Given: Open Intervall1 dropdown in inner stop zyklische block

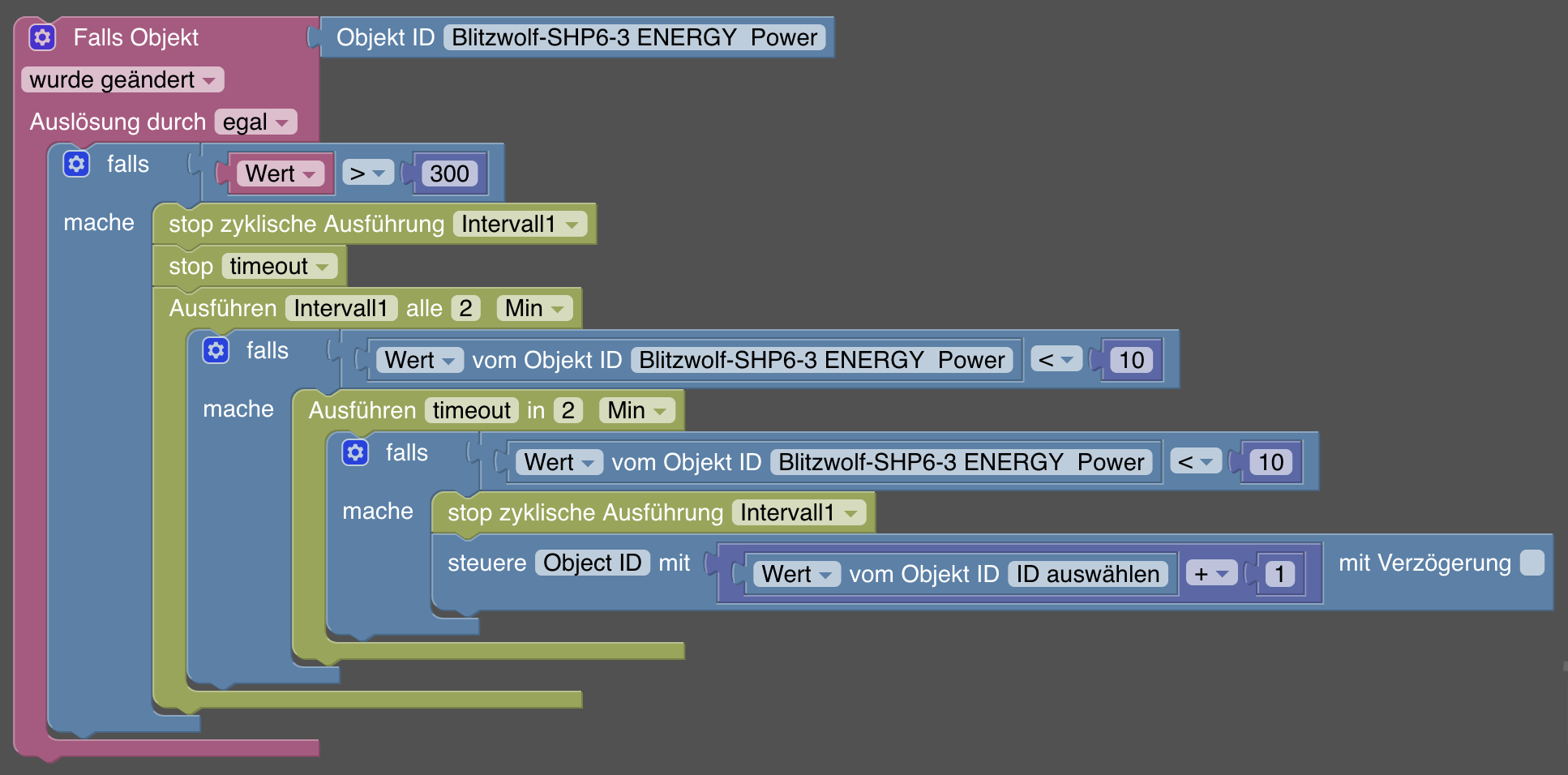Looking at the screenshot, I should click(x=799, y=512).
